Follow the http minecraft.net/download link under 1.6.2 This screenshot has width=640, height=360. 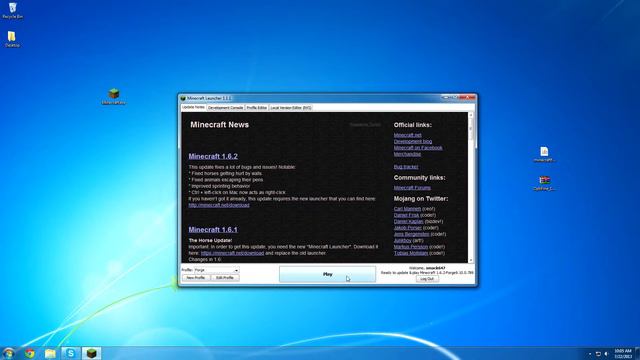click(219, 205)
